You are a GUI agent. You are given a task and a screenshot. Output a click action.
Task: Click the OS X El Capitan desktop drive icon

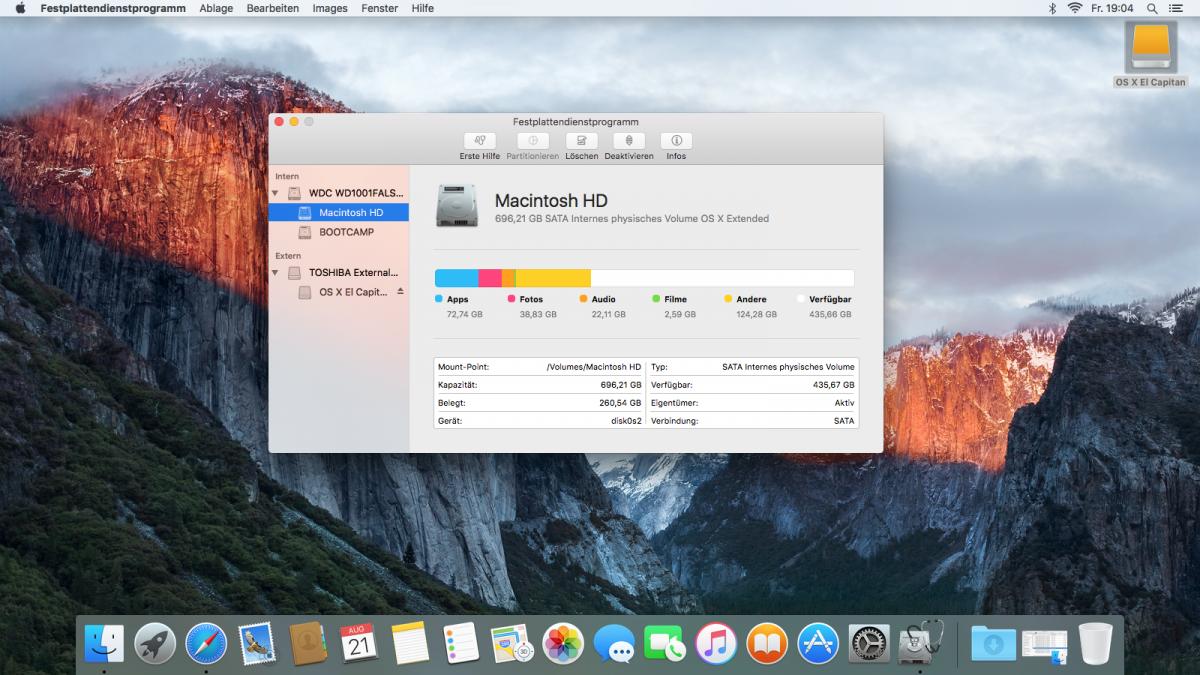coord(1150,48)
